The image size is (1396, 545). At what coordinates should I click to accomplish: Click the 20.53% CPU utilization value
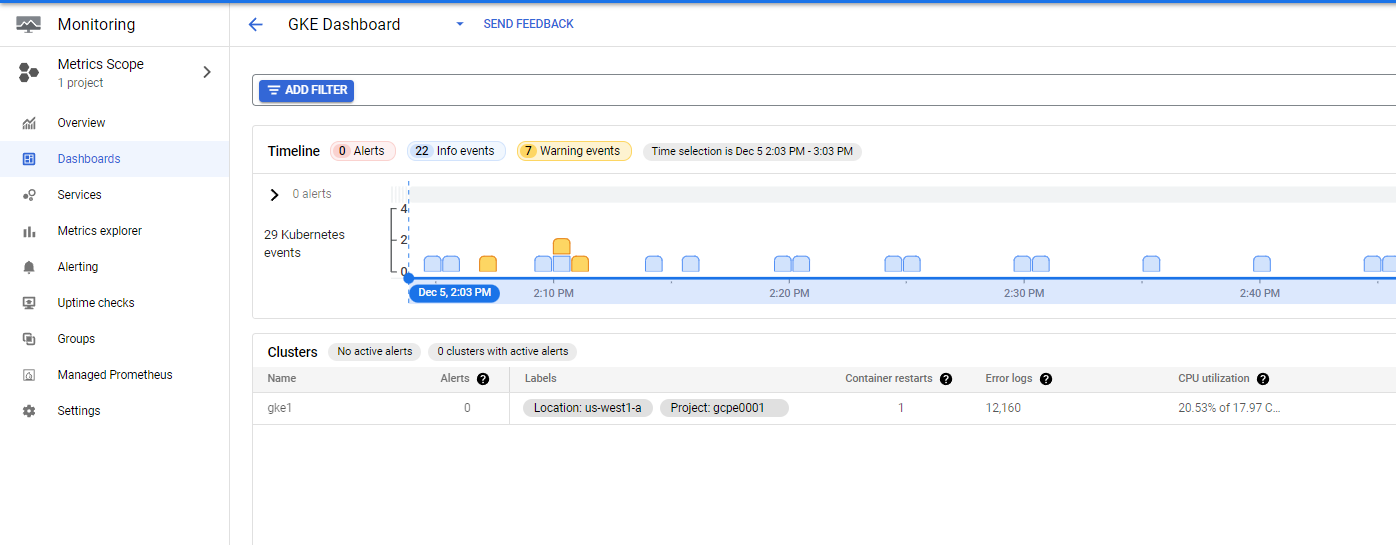[x=1229, y=408]
